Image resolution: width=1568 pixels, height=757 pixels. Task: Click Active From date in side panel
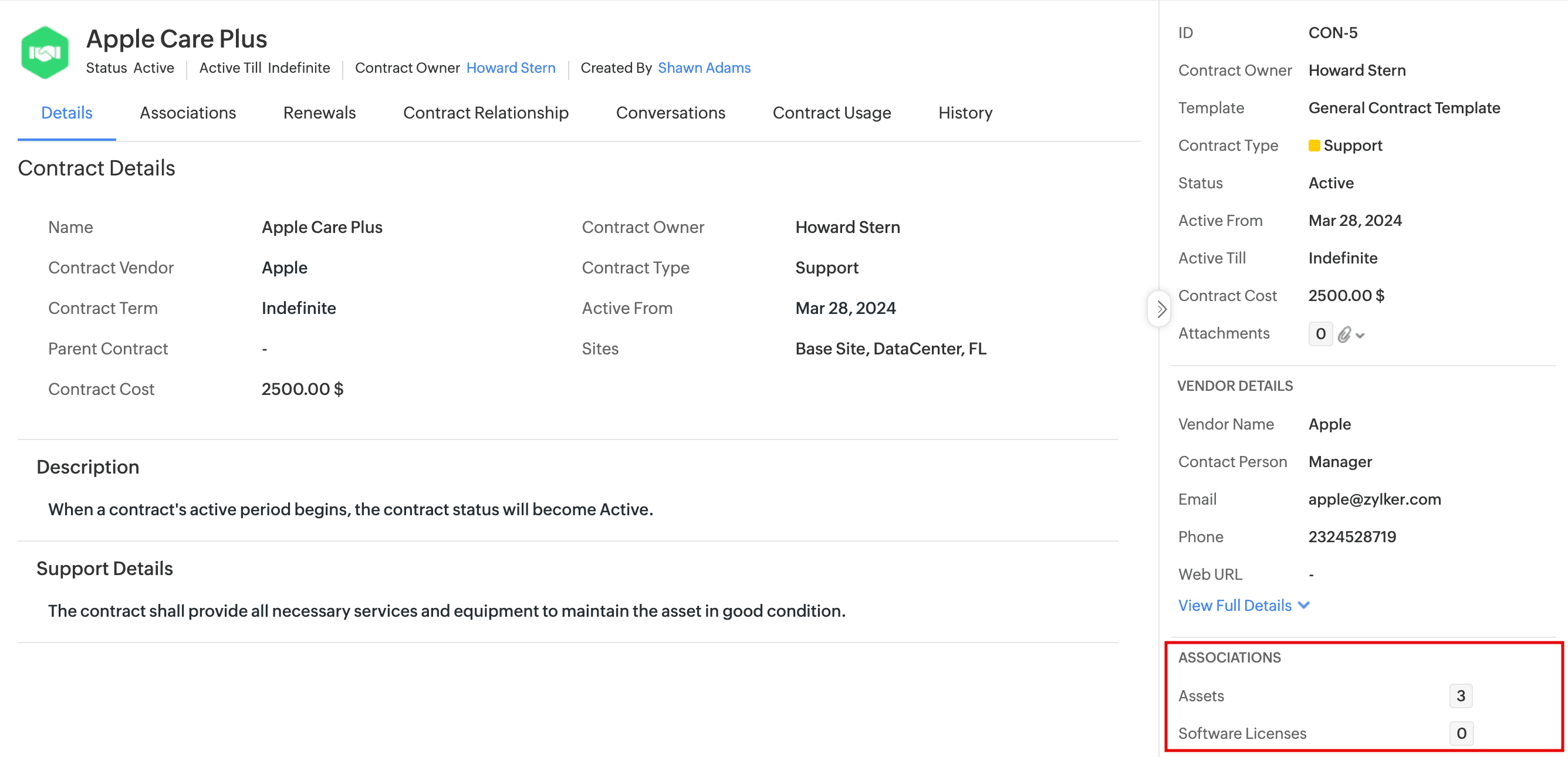tap(1355, 220)
